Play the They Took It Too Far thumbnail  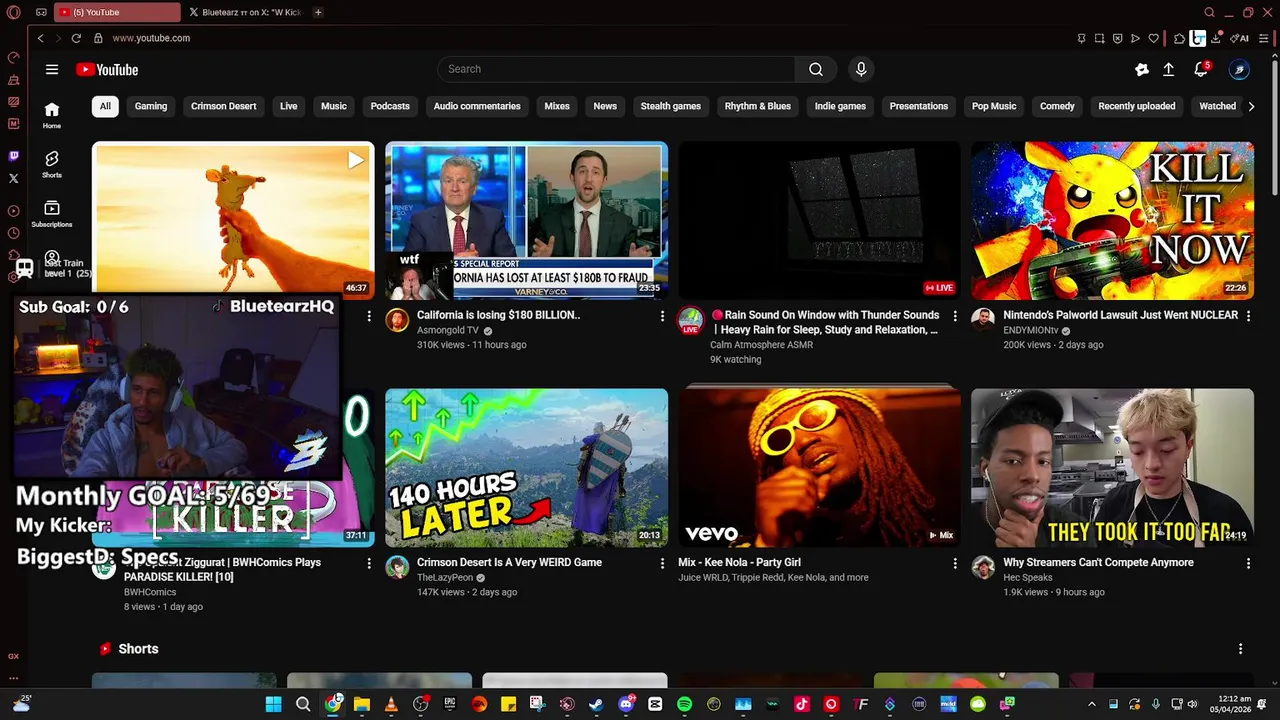tap(1112, 468)
